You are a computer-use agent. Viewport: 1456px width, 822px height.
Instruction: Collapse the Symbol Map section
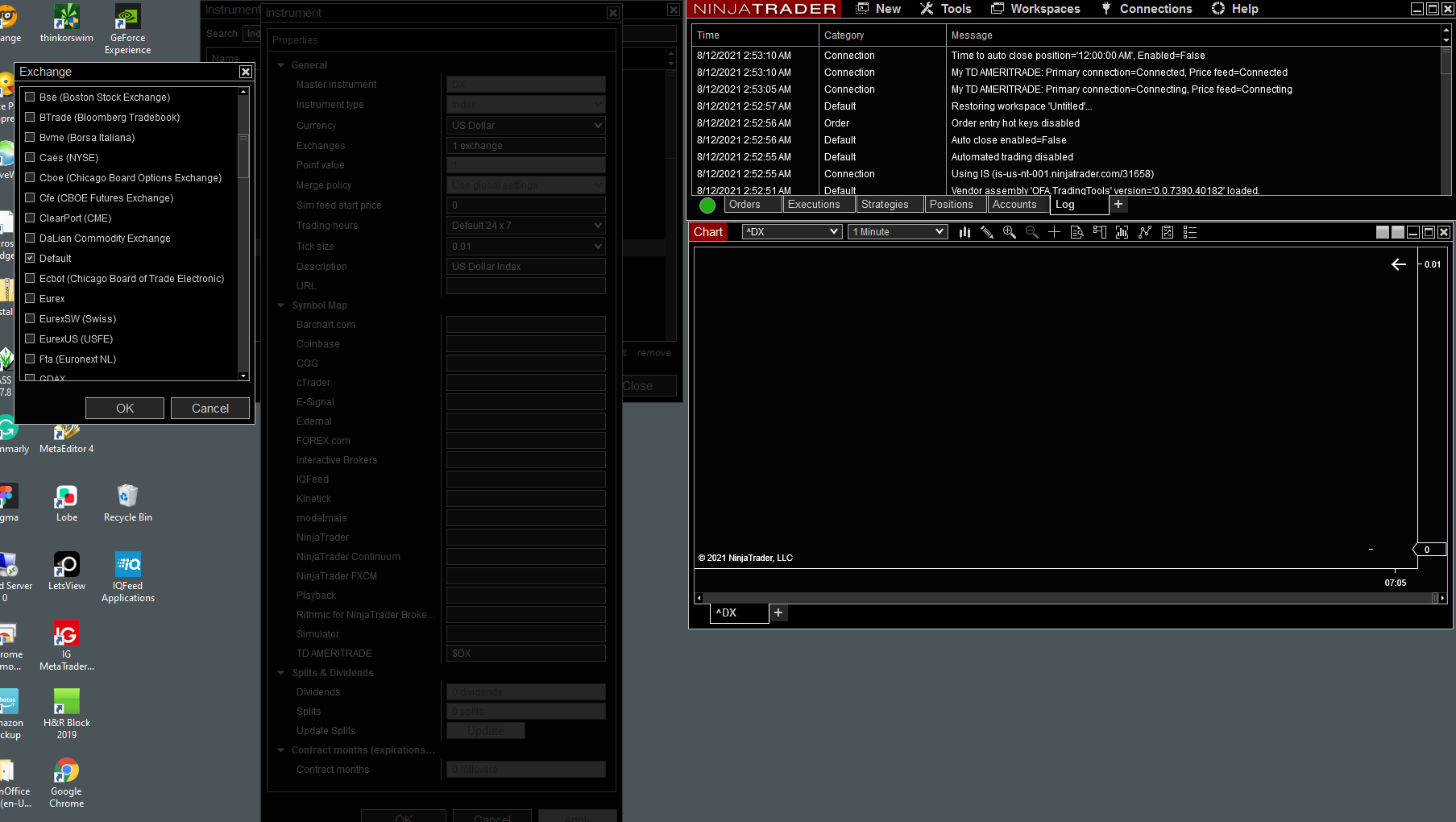[281, 305]
